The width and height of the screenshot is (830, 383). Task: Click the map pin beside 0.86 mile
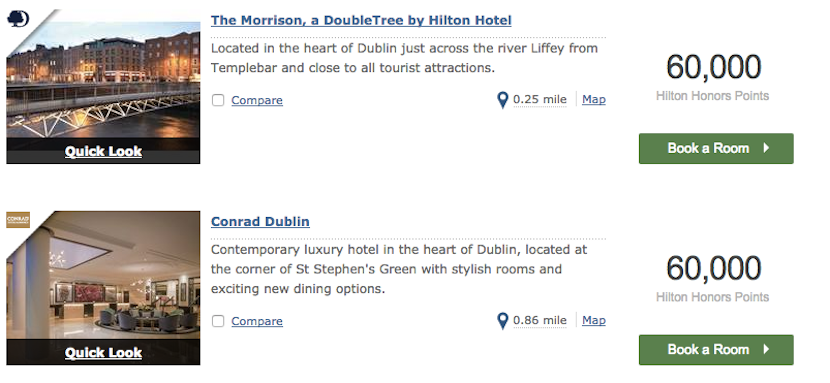[503, 321]
